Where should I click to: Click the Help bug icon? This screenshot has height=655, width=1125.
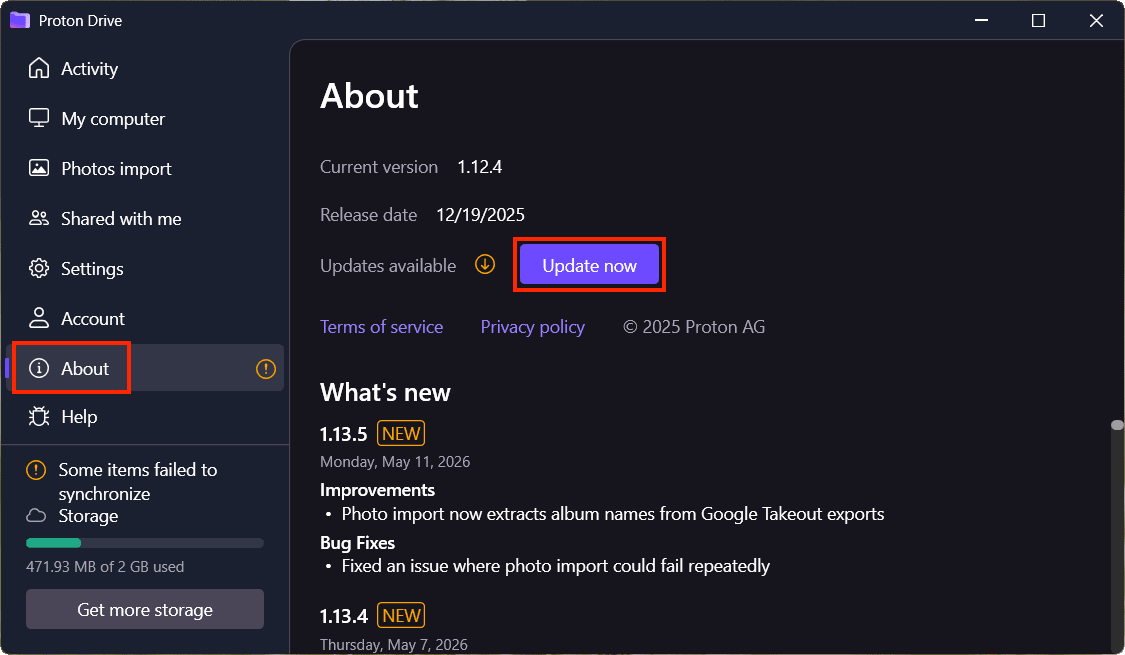coord(39,416)
